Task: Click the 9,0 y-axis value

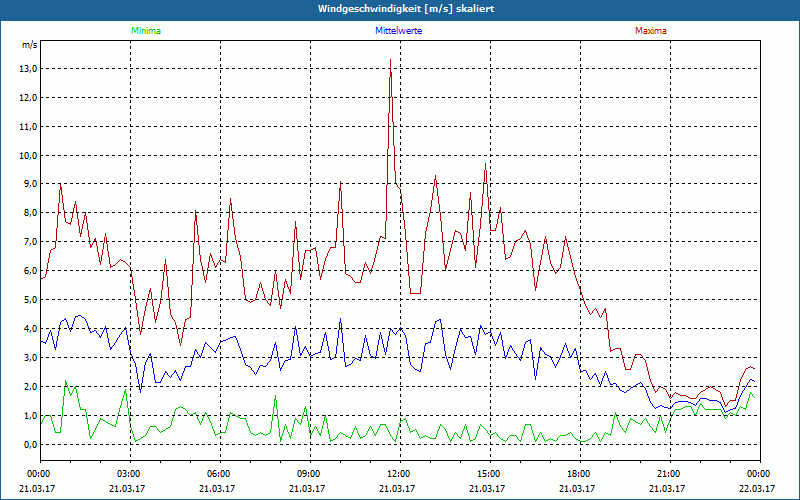Action: tap(31, 184)
